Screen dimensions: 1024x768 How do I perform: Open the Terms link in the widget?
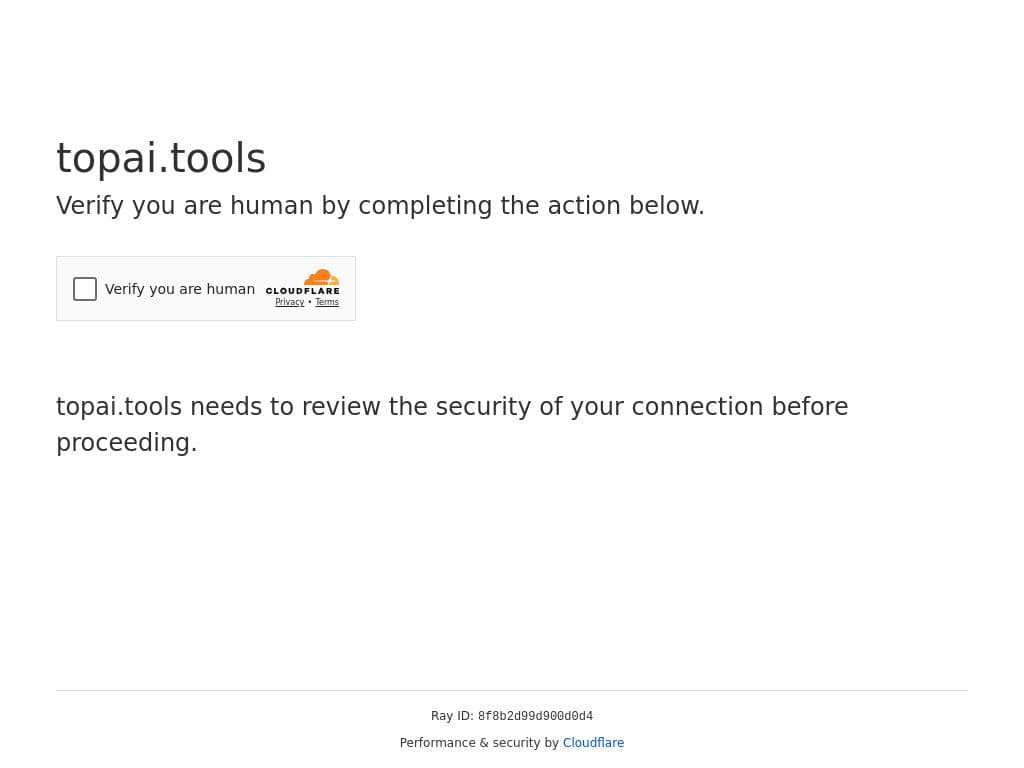[327, 302]
